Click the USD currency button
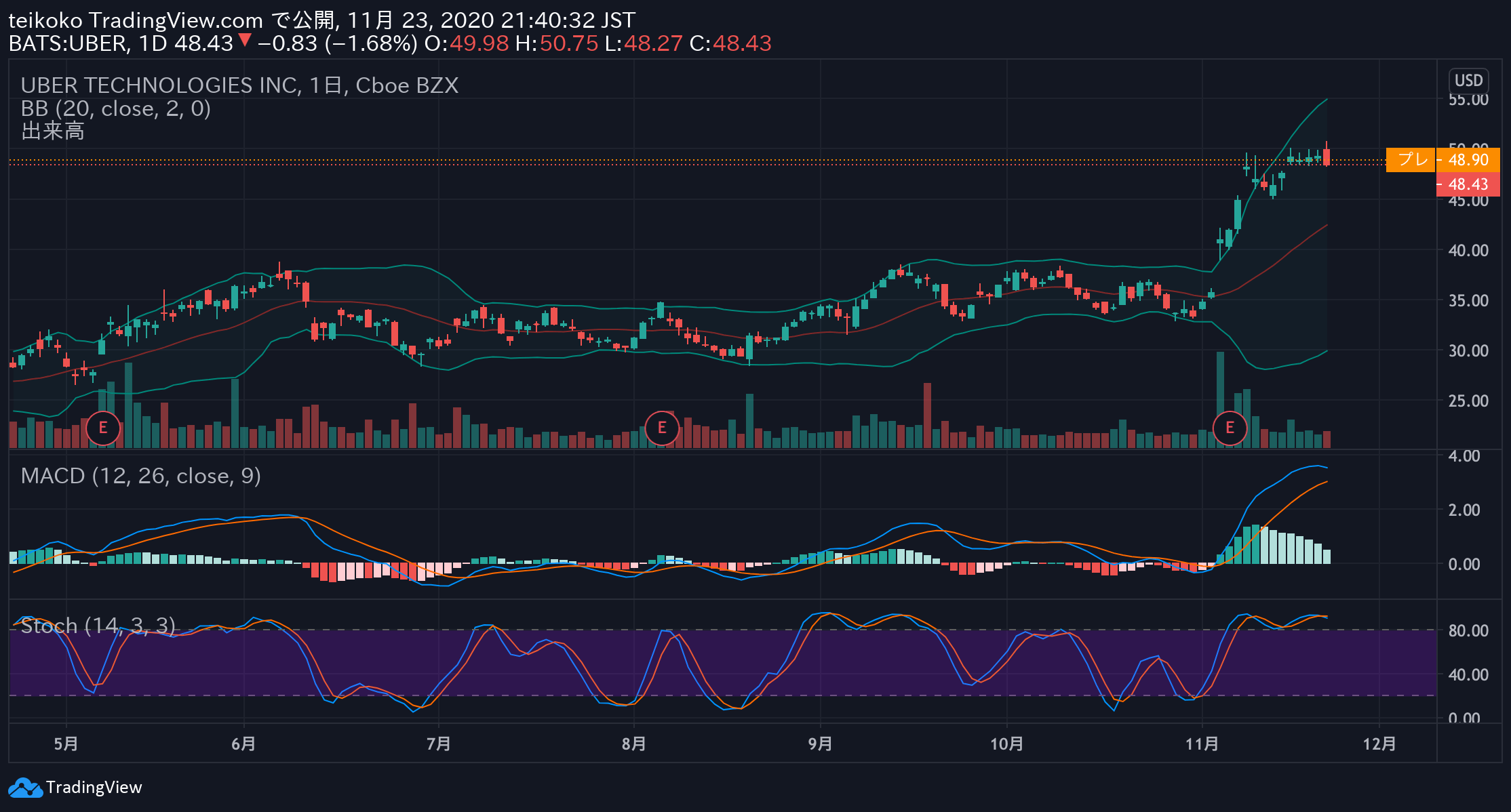1511x812 pixels. click(1468, 81)
